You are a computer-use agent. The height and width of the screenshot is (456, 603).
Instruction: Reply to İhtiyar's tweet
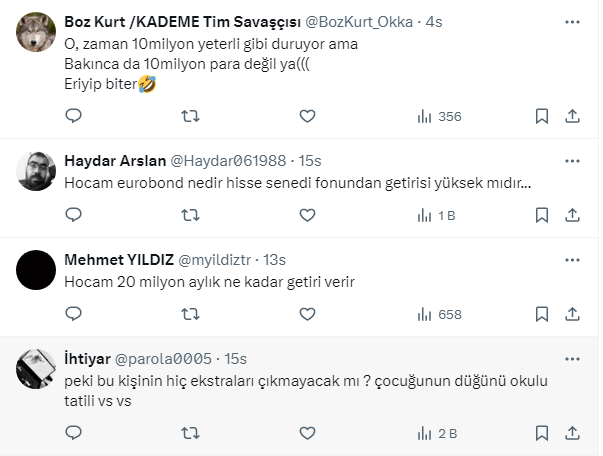[x=73, y=433]
